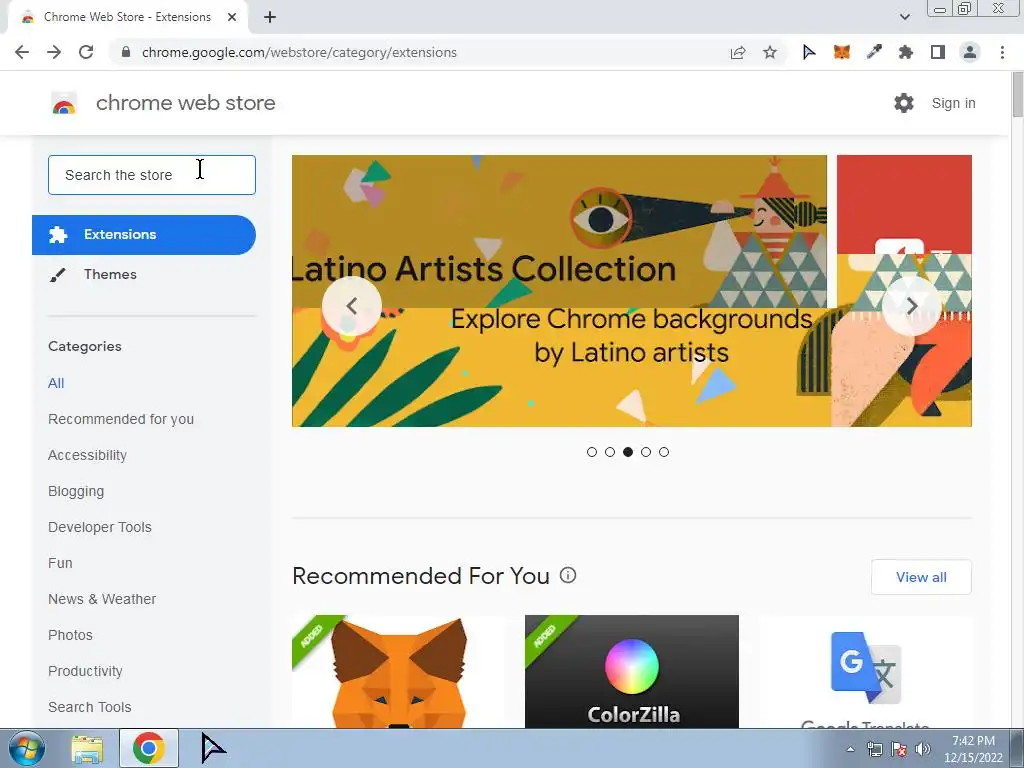
Task: Click the Chrome taskbar icon
Action: tap(149, 748)
